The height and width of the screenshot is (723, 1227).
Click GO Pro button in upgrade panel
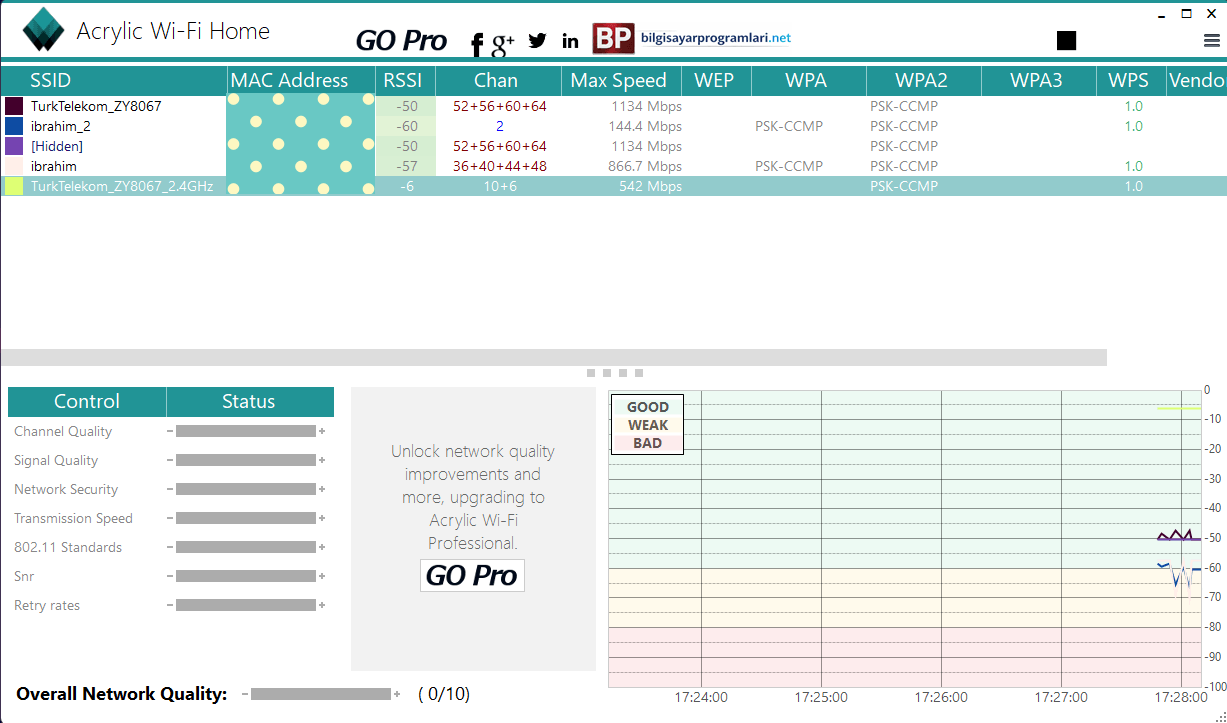pos(472,575)
